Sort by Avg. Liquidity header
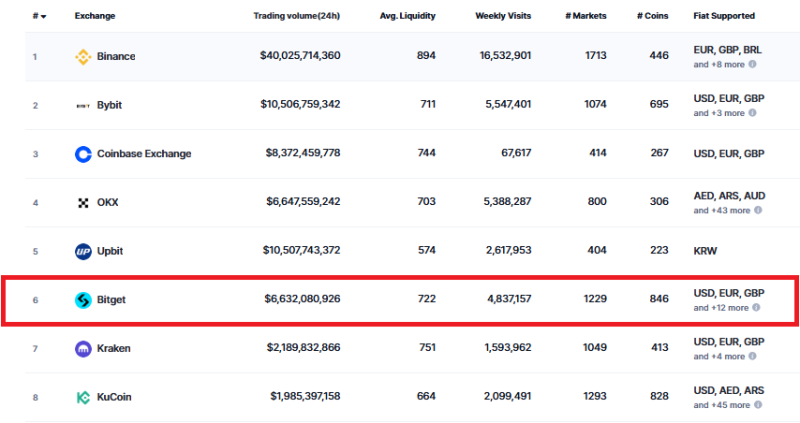800x423 pixels. coord(407,16)
